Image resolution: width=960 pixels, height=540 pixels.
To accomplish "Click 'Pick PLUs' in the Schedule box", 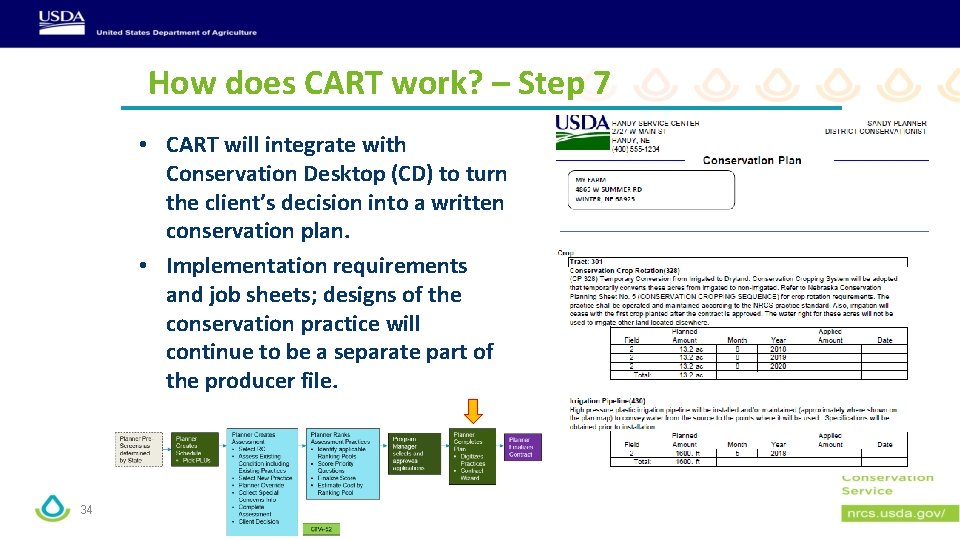I will tap(197, 460).
